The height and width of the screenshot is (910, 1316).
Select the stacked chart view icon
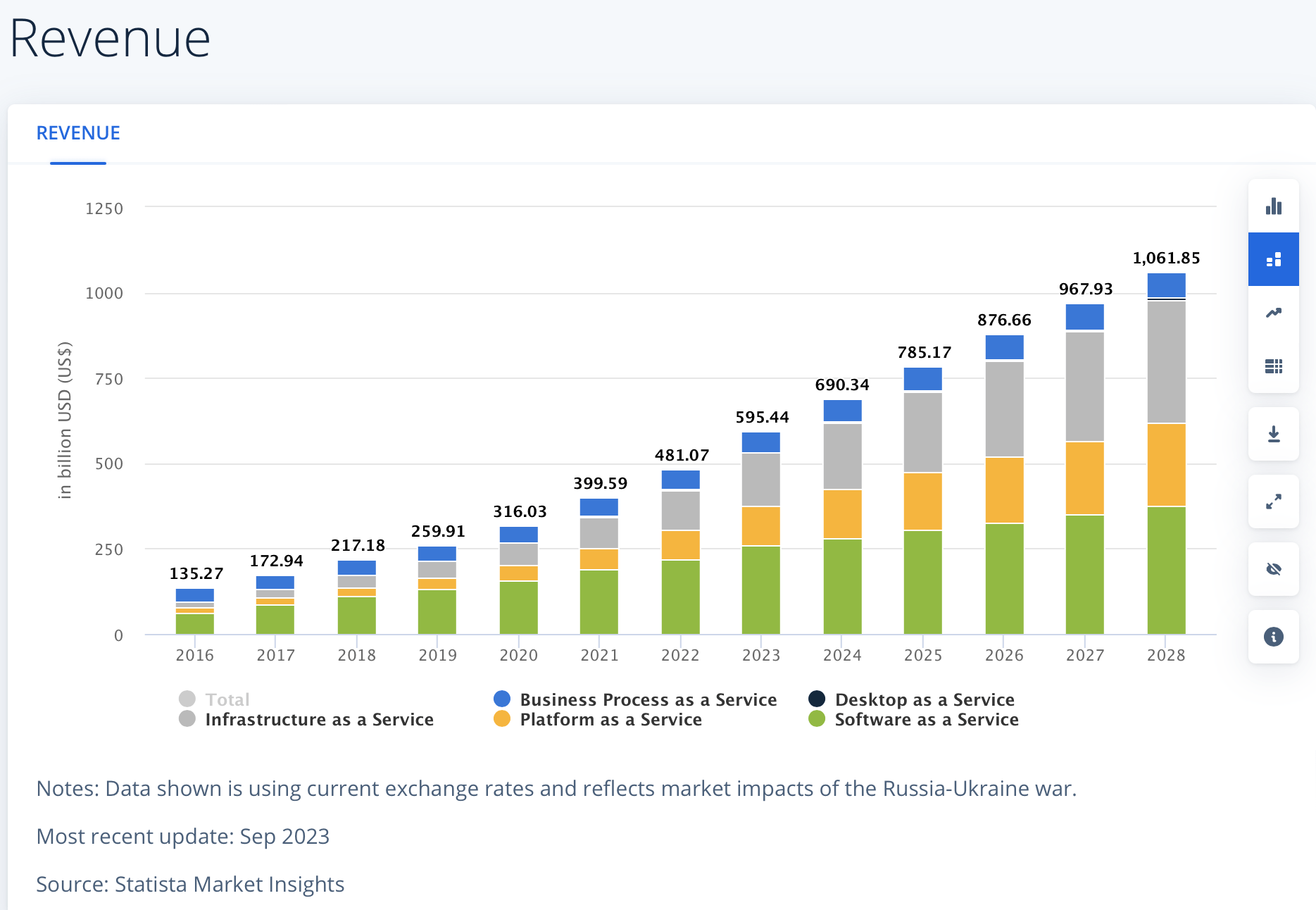click(x=1273, y=260)
